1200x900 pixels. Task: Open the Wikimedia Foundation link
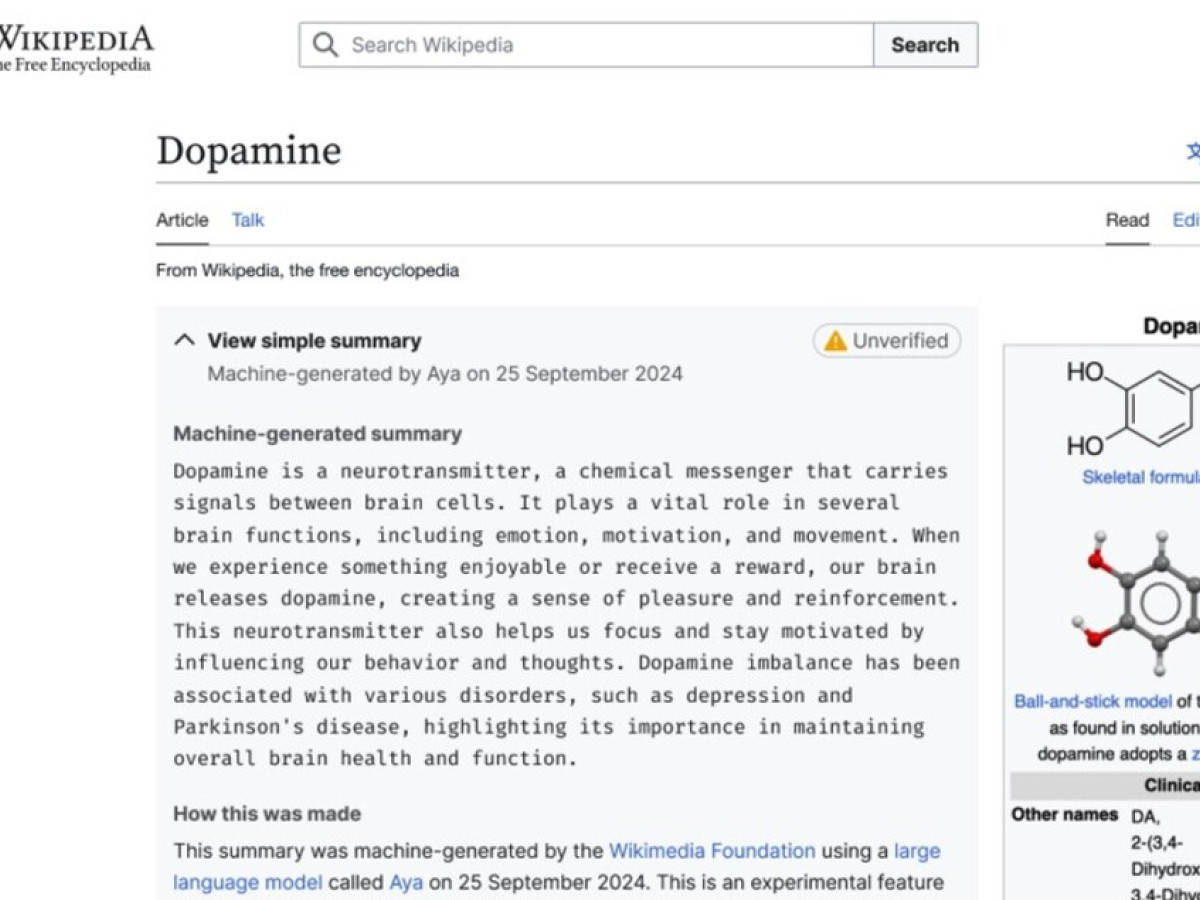(712, 851)
